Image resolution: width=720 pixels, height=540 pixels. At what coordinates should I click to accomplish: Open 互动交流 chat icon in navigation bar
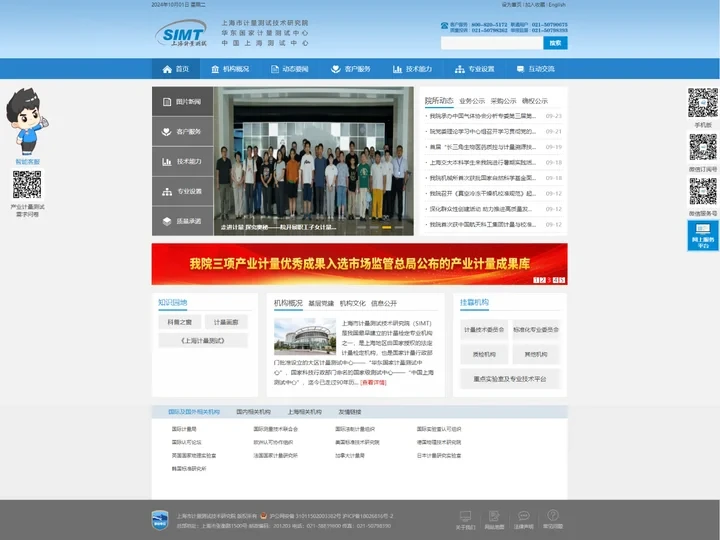520,69
